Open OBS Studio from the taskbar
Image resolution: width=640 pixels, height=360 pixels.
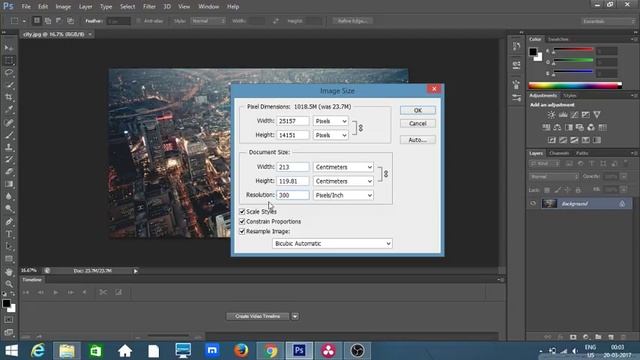(357, 351)
